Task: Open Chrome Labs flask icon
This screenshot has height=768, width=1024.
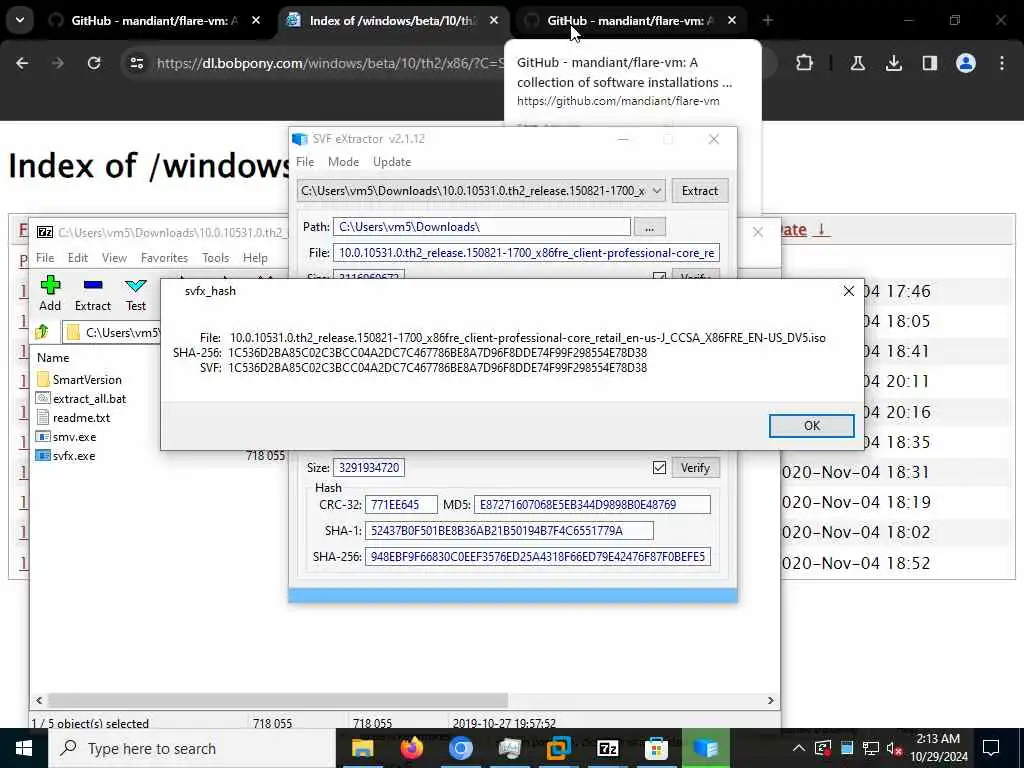Action: pos(857,63)
